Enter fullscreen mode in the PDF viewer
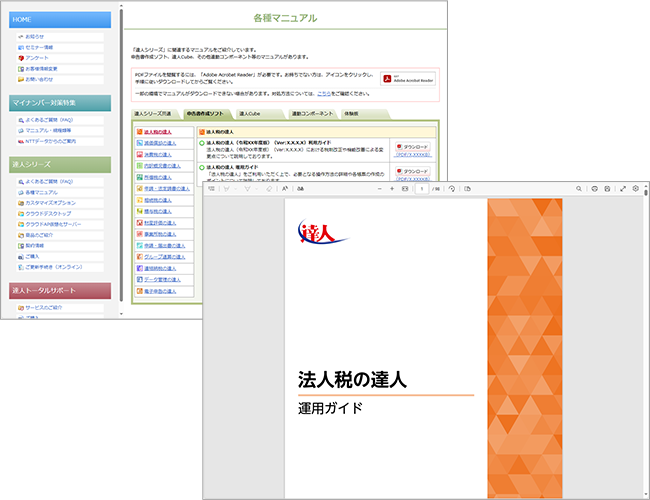Viewport: 650px width, 500px height. pos(622,188)
